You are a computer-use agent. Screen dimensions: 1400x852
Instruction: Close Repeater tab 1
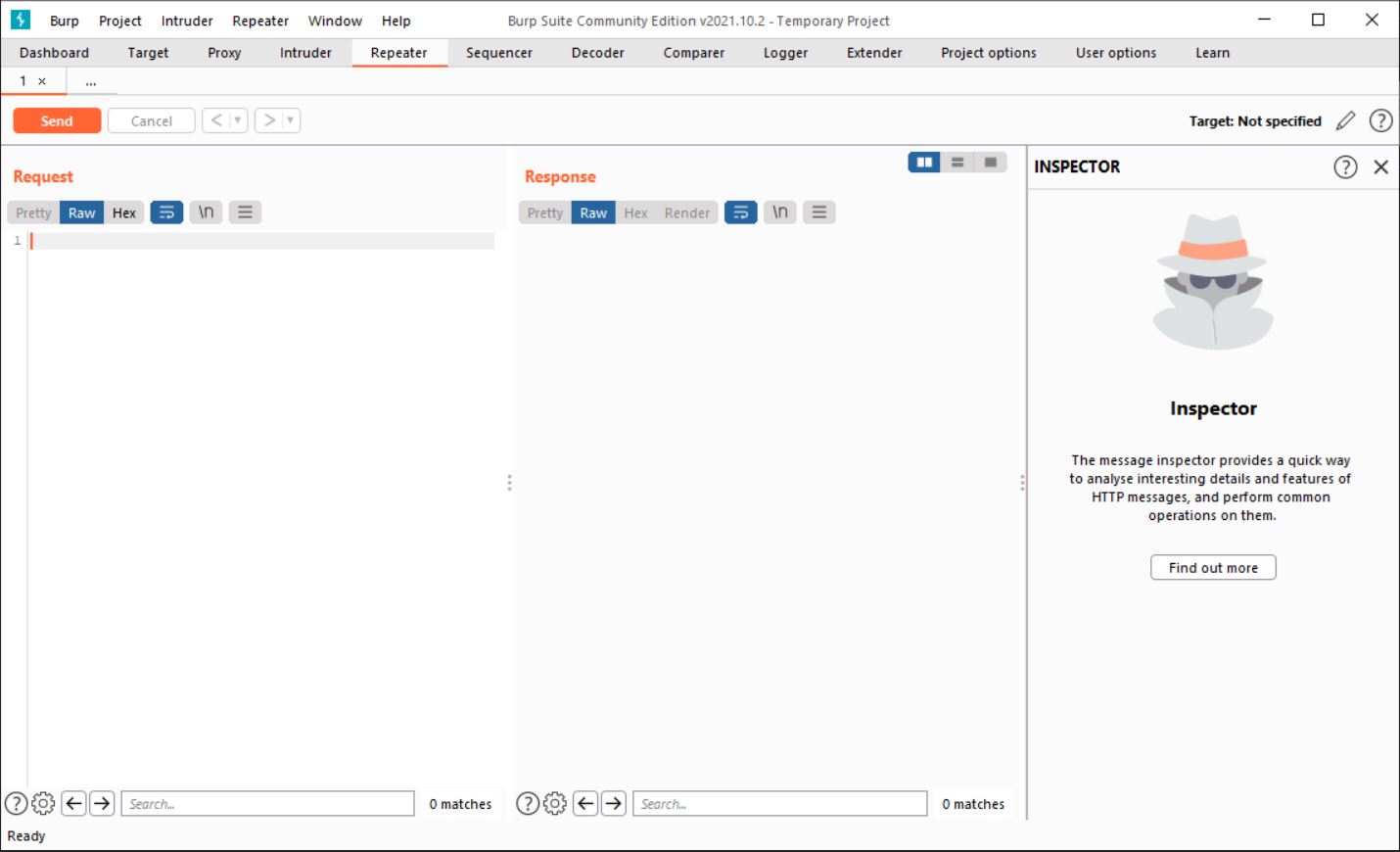coord(42,81)
